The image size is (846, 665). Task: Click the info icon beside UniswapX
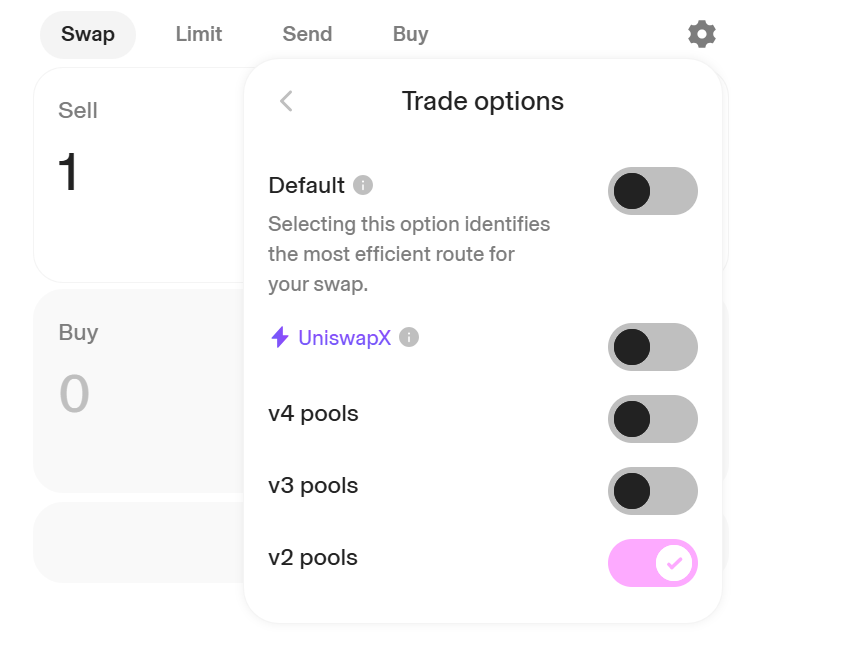coord(409,337)
